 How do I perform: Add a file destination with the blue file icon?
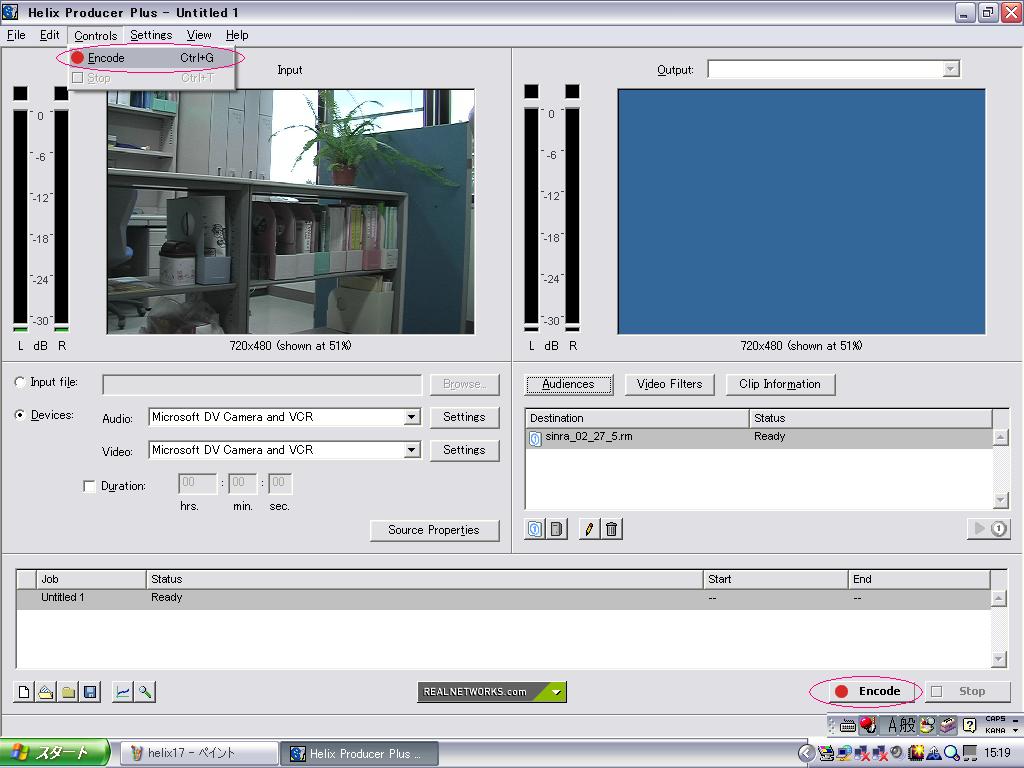pyautogui.click(x=535, y=529)
